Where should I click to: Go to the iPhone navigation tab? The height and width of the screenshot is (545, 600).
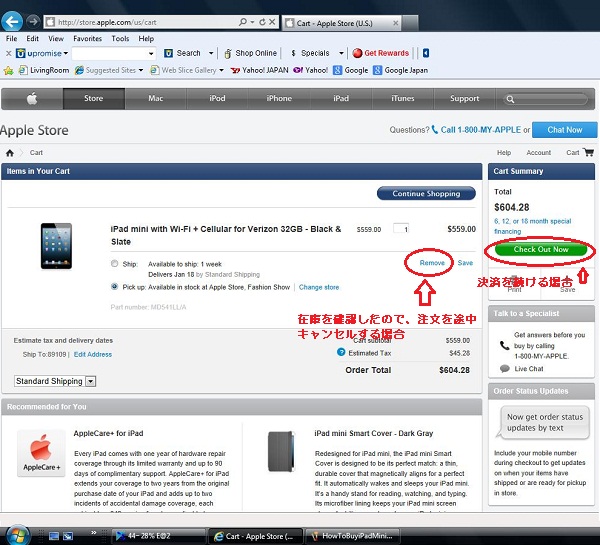279,98
